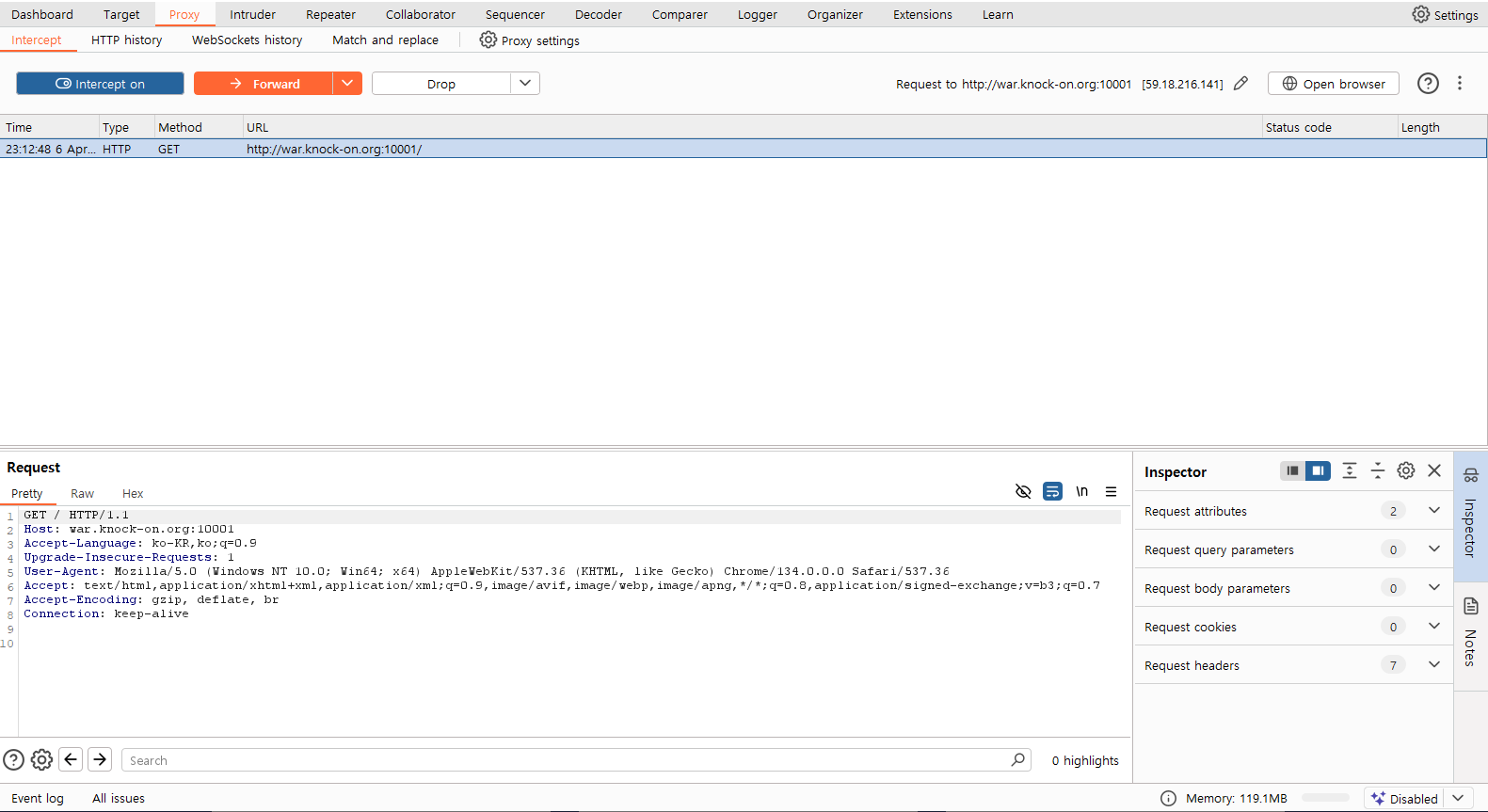Screen dimensions: 1488x812
Task: Switch to the Target tab
Action: click(121, 14)
